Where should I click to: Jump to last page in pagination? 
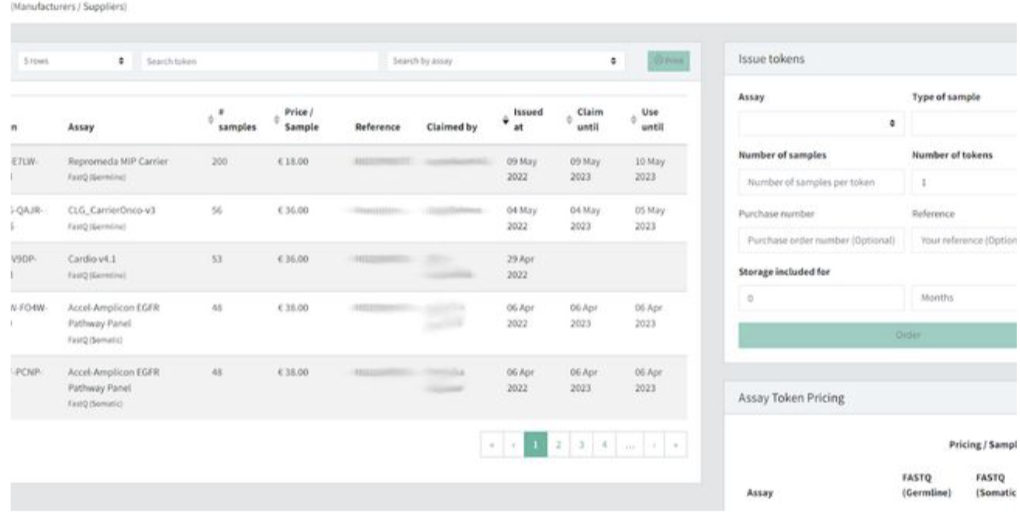(677, 445)
